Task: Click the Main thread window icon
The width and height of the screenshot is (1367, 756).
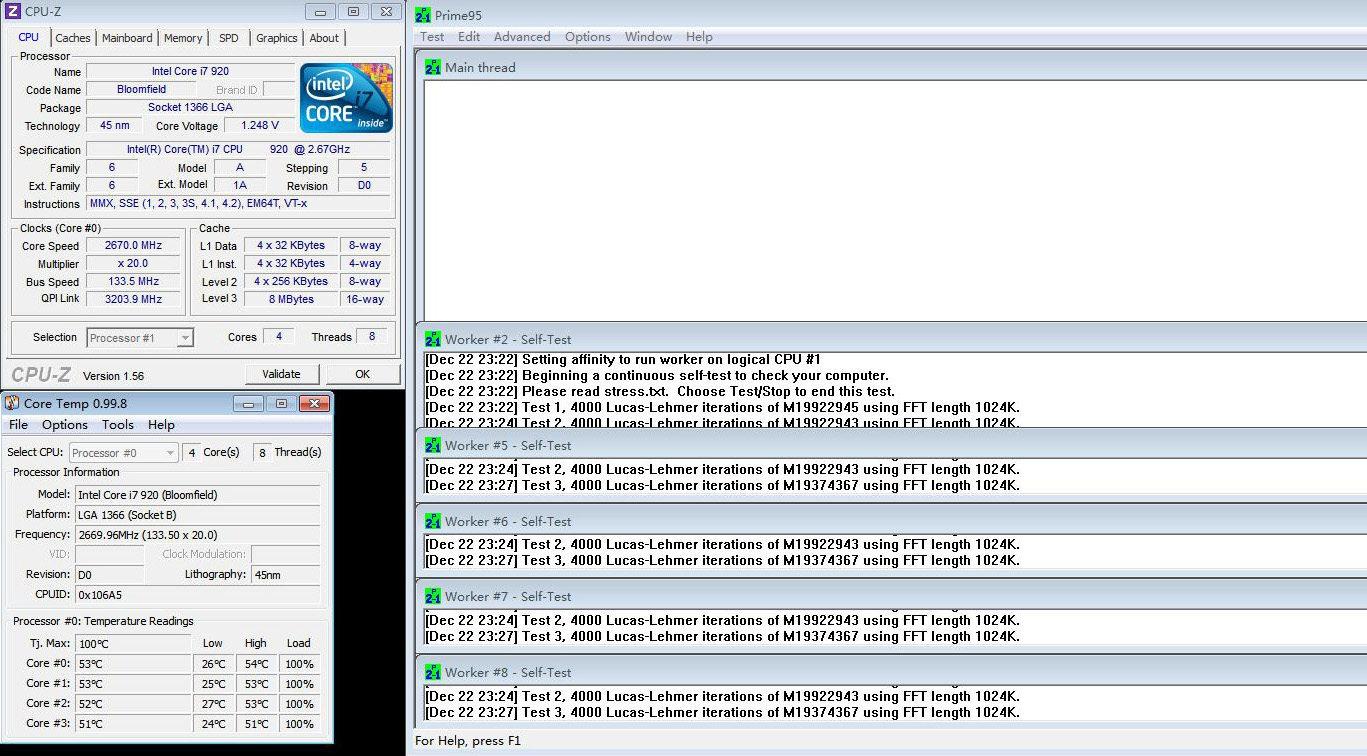Action: 433,67
